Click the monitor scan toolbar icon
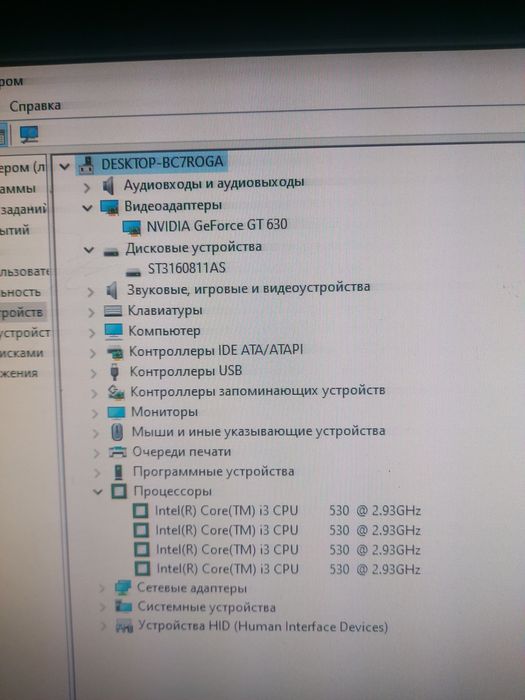This screenshot has height=700, width=525. pyautogui.click(x=29, y=134)
